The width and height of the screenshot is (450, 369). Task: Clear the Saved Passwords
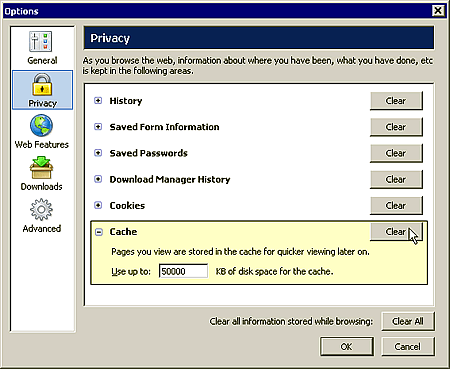tap(396, 153)
